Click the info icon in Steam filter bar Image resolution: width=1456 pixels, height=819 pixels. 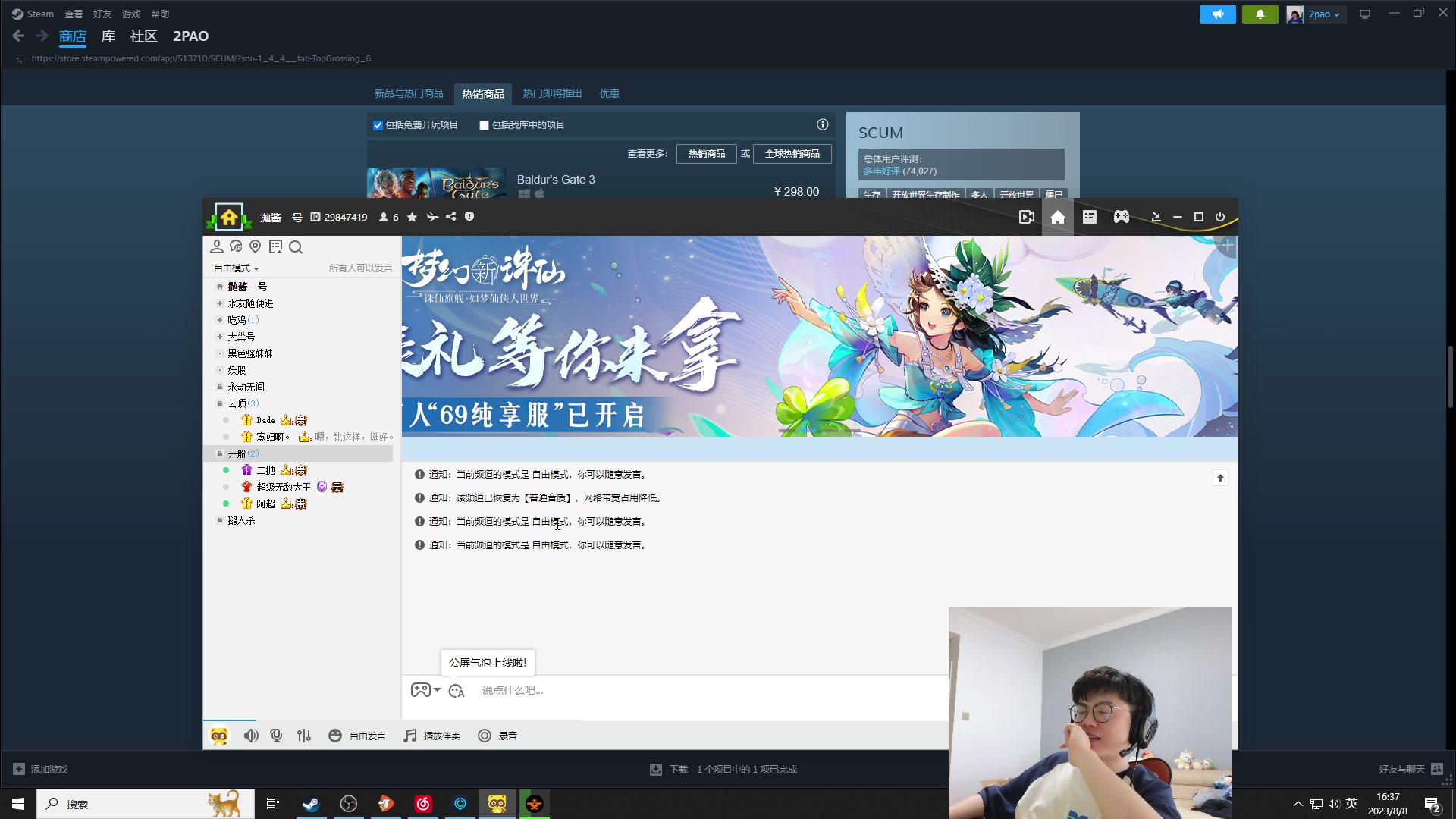click(x=823, y=124)
